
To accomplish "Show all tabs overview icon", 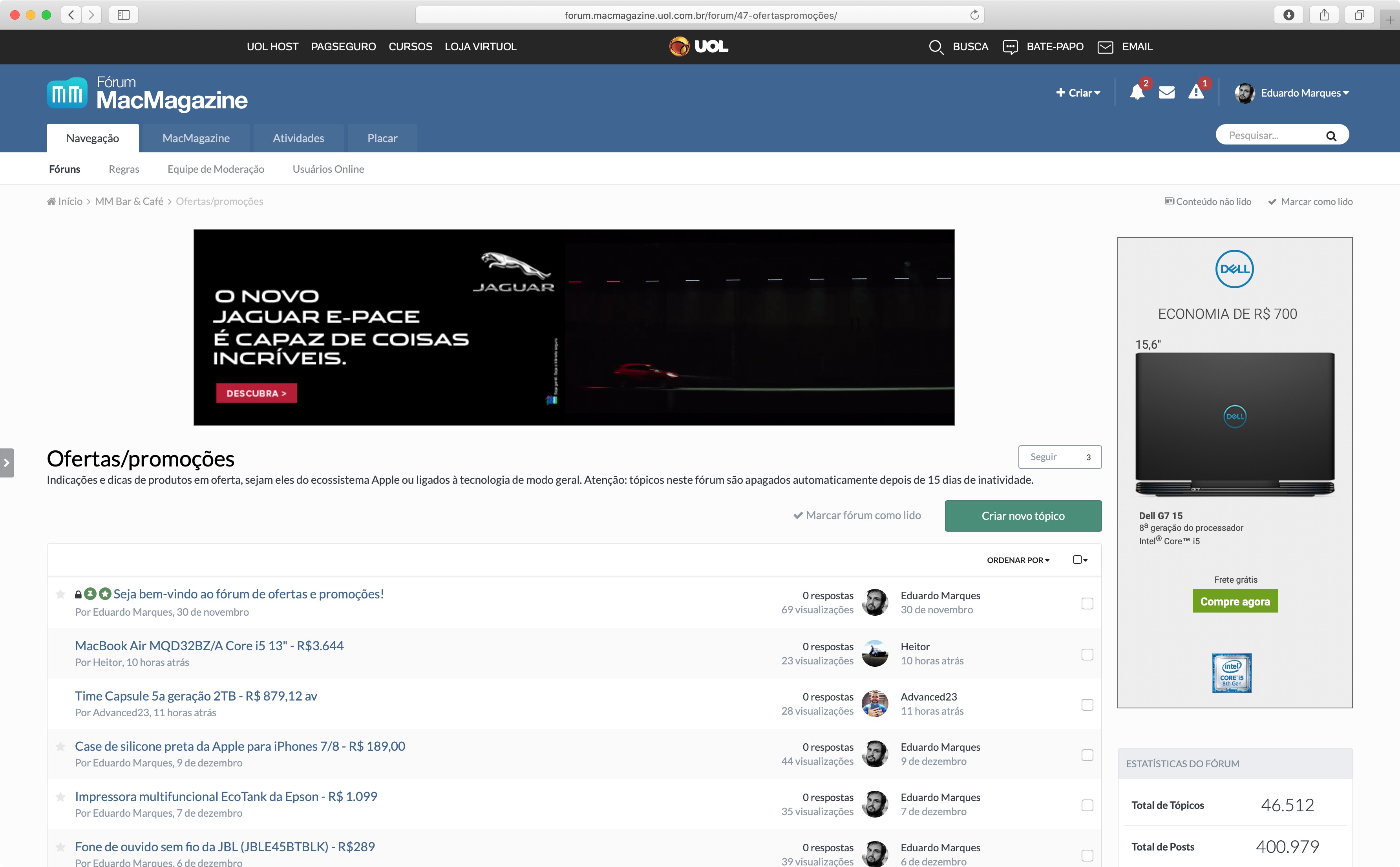I will (1359, 15).
